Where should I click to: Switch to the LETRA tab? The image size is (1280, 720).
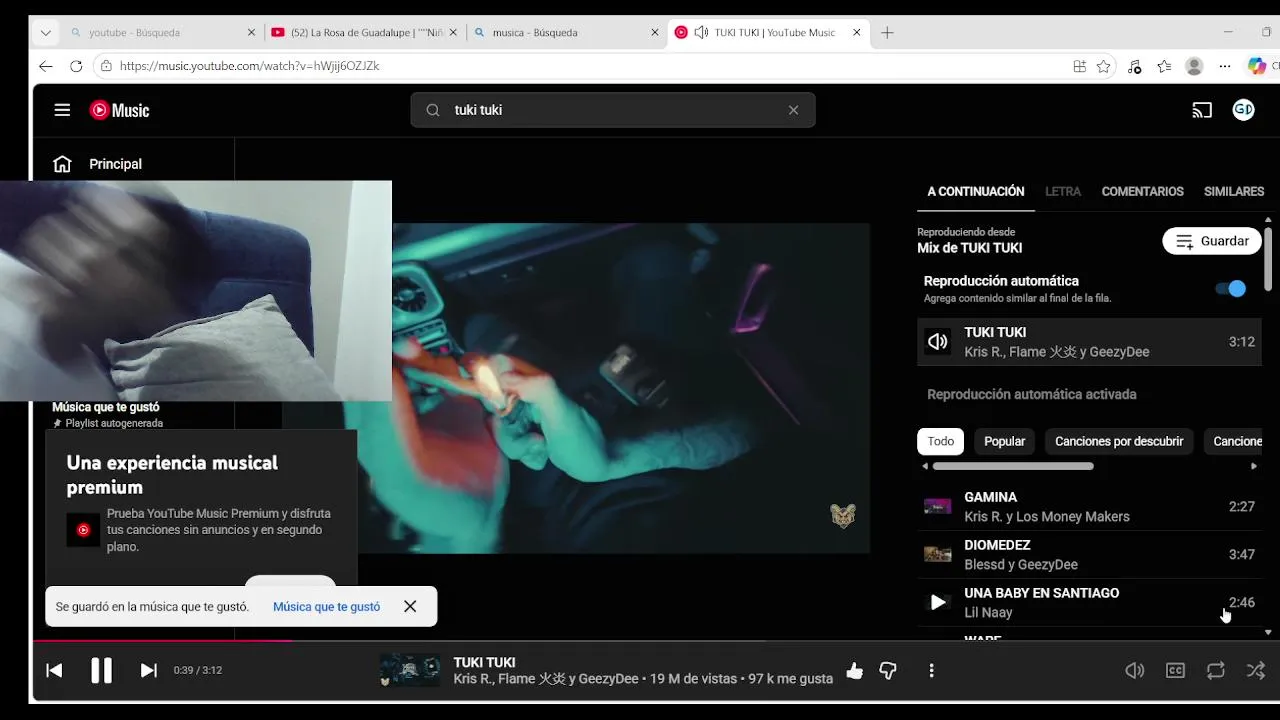click(x=1063, y=191)
